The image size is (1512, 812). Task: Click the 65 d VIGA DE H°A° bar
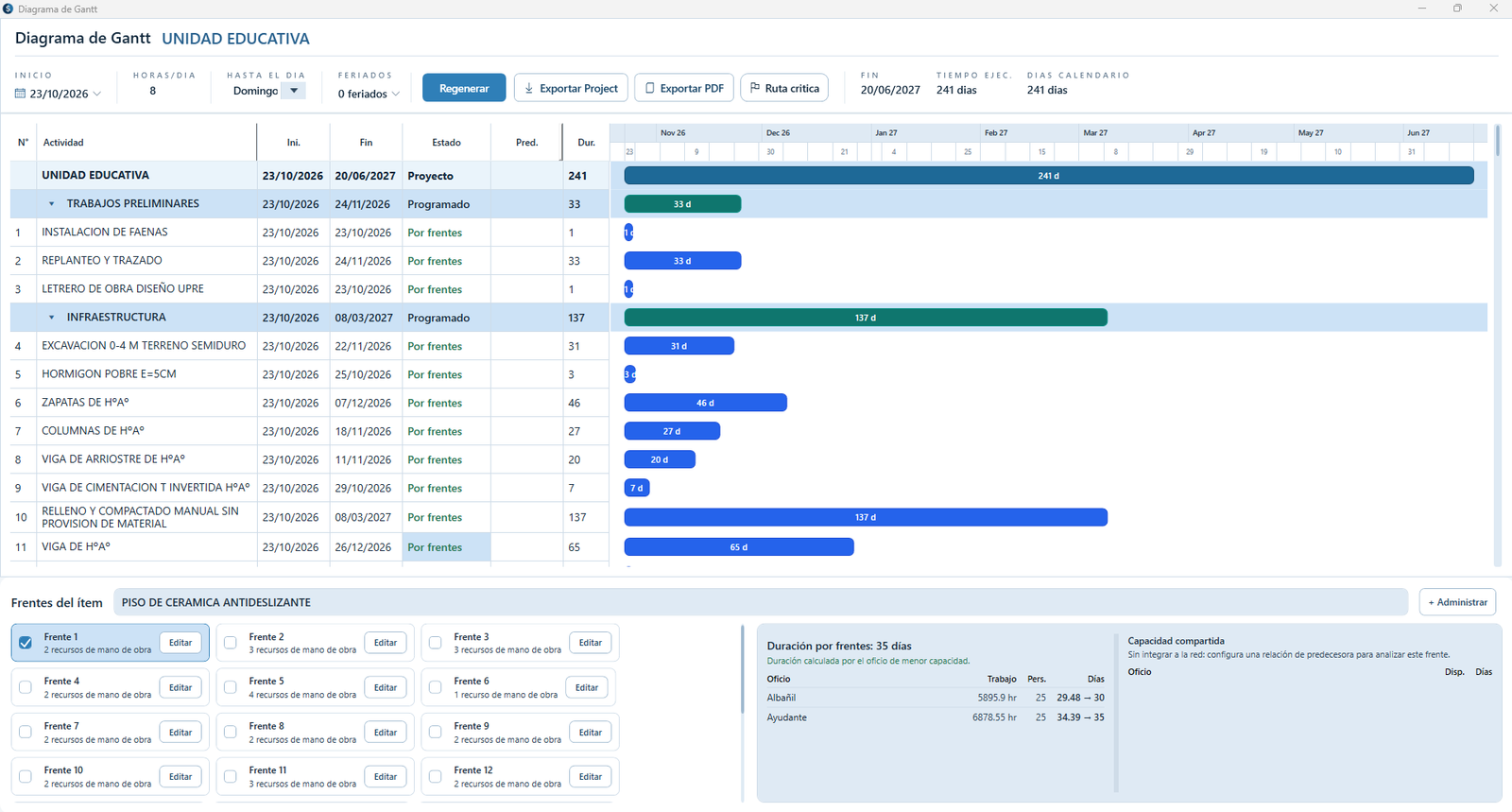pos(739,547)
